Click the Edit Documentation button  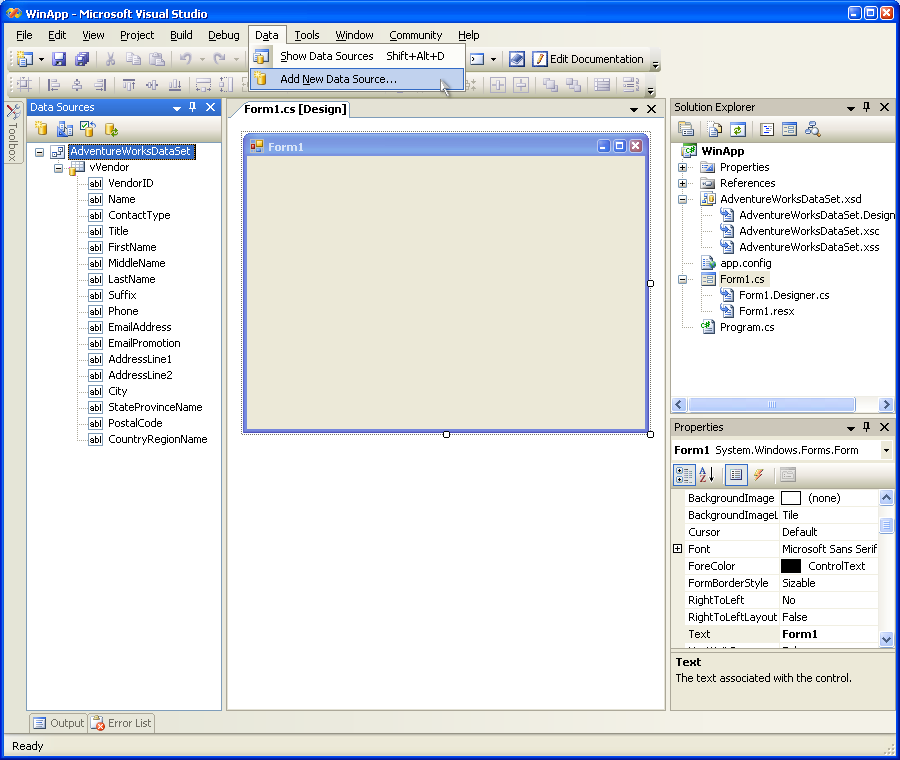coord(588,59)
